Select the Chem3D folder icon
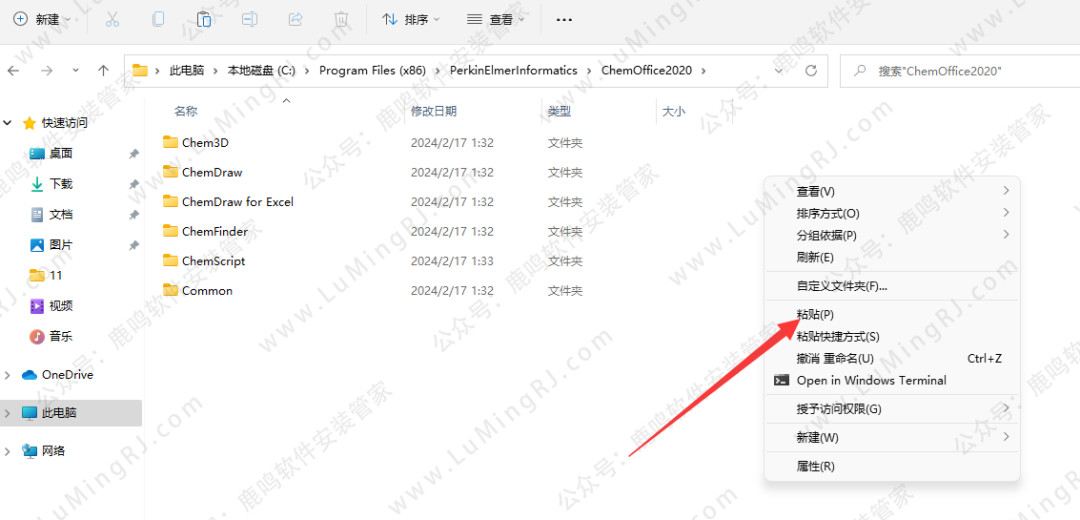The height and width of the screenshot is (520, 1080). click(170, 143)
